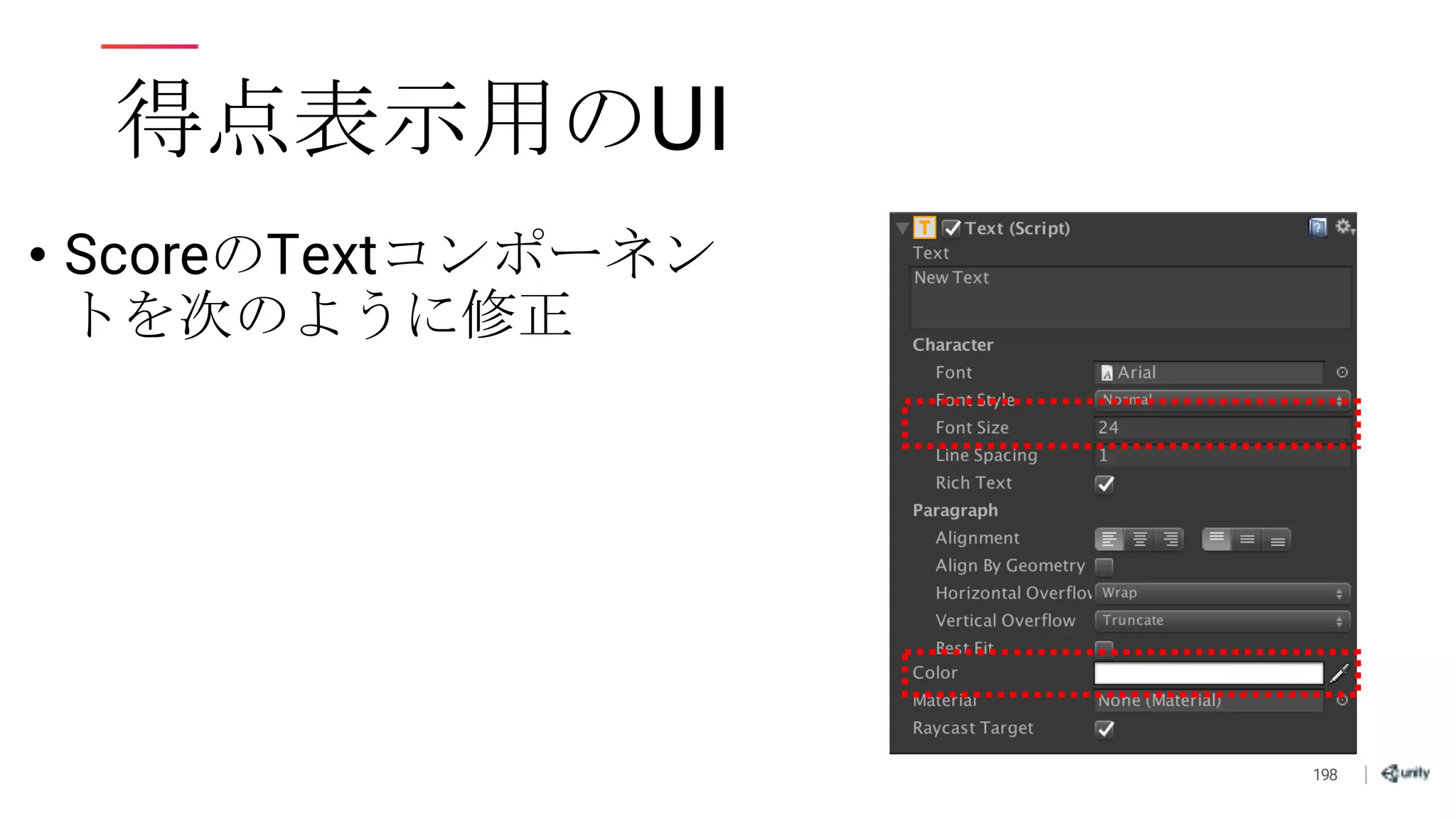Open the component settings gear menu

point(1343,227)
